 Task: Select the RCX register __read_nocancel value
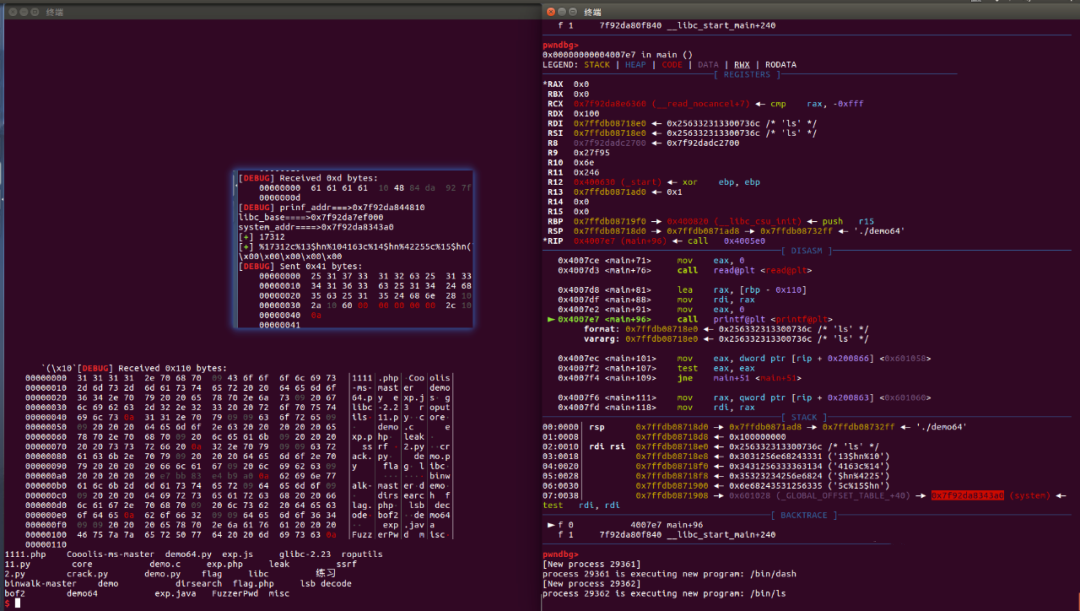pyautogui.click(x=661, y=104)
